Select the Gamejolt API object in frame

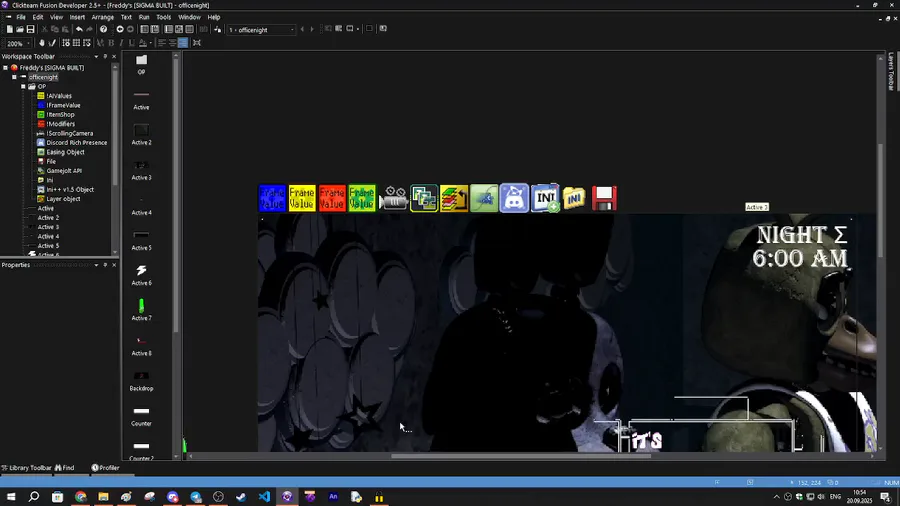(x=424, y=198)
